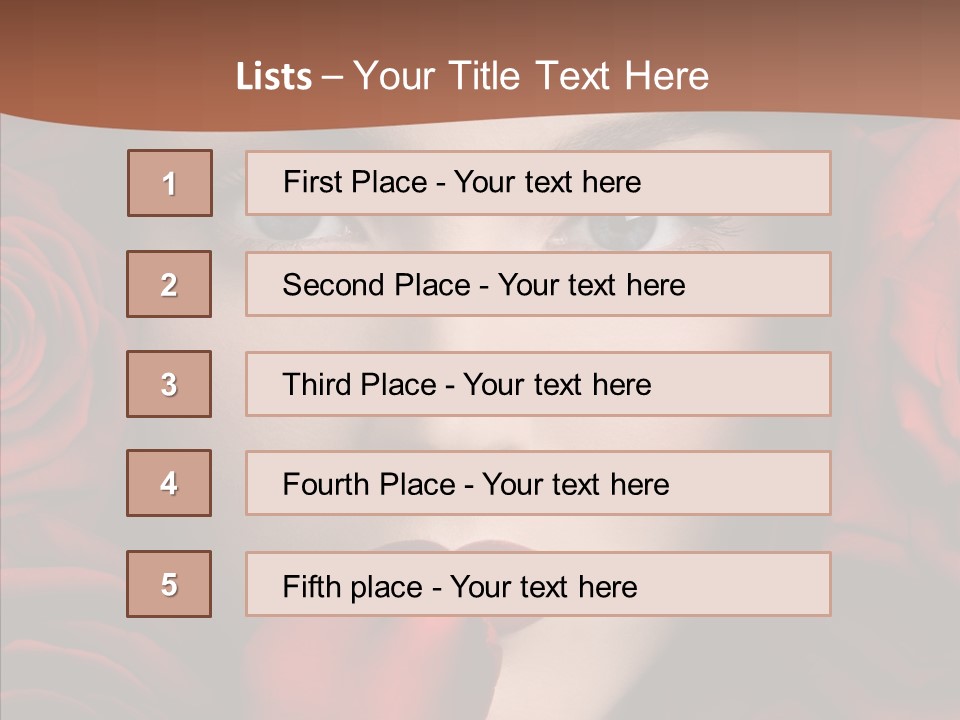Click the Your Title Text Here heading
Viewport: 960px width, 720px height.
530,76
